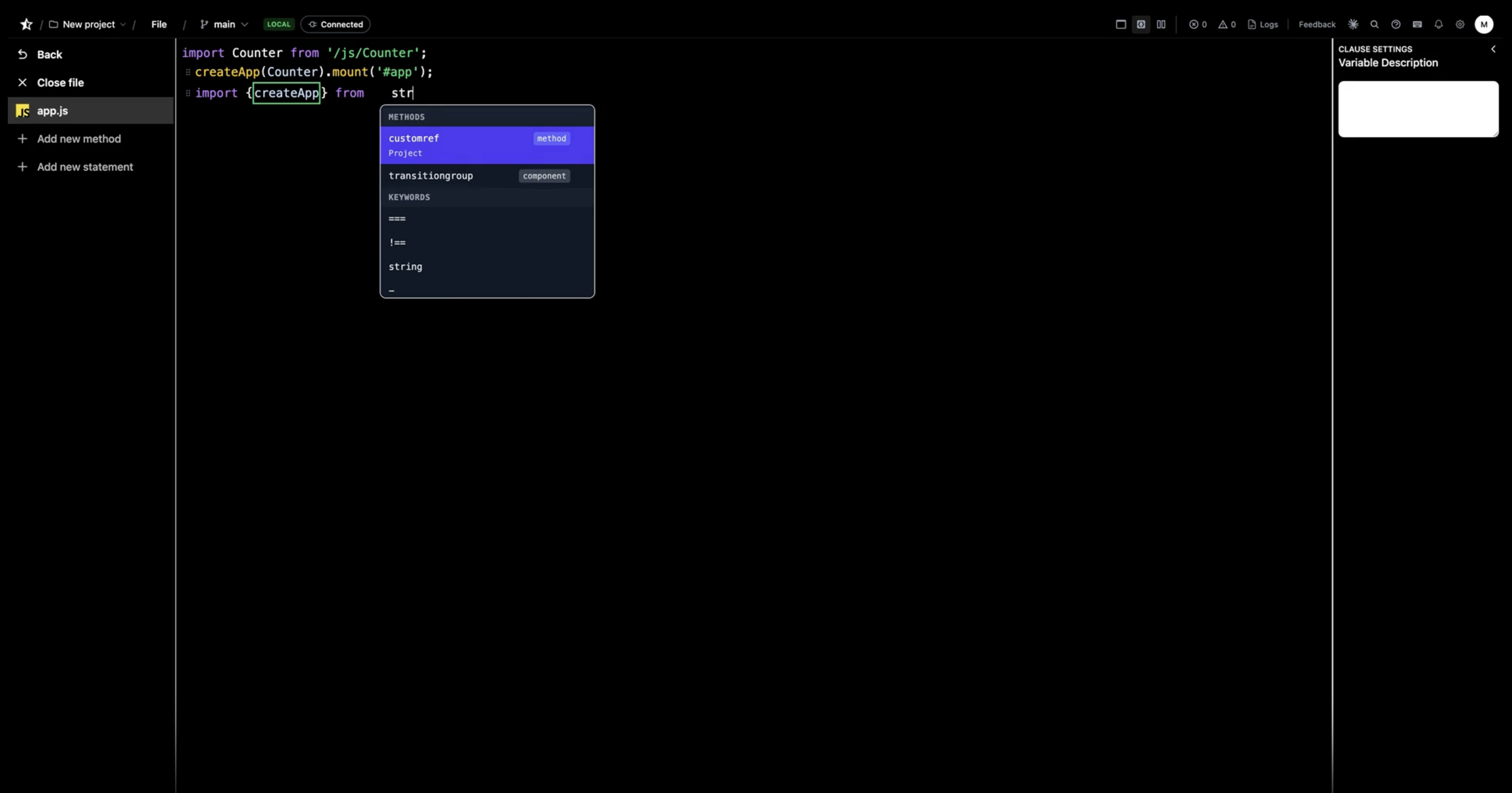Click the LOCAL environment badge
This screenshot has height=793, width=1512.
coord(279,24)
